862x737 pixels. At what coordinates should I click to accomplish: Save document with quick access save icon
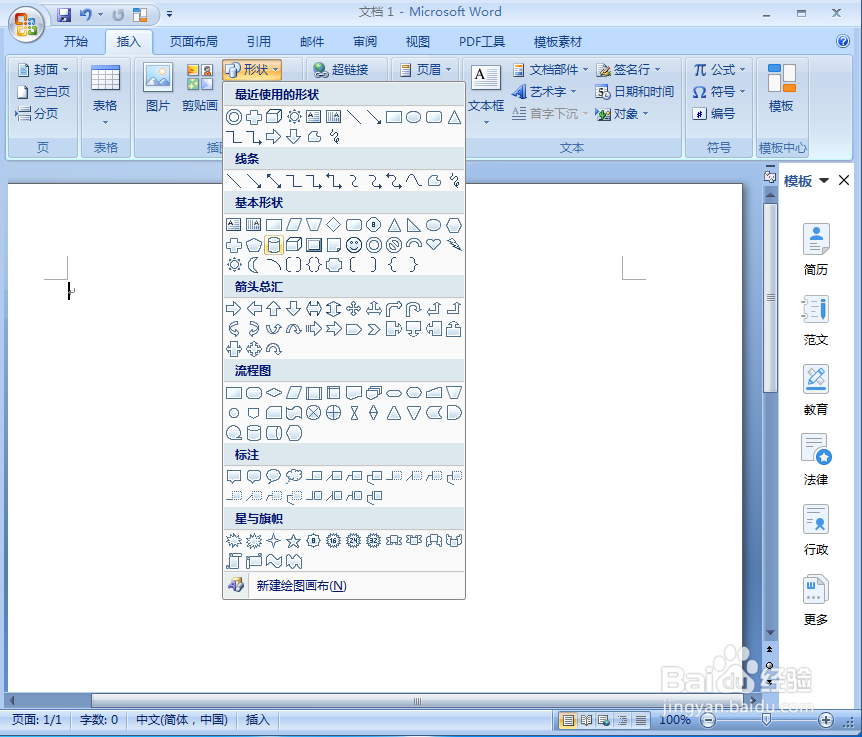[x=64, y=15]
